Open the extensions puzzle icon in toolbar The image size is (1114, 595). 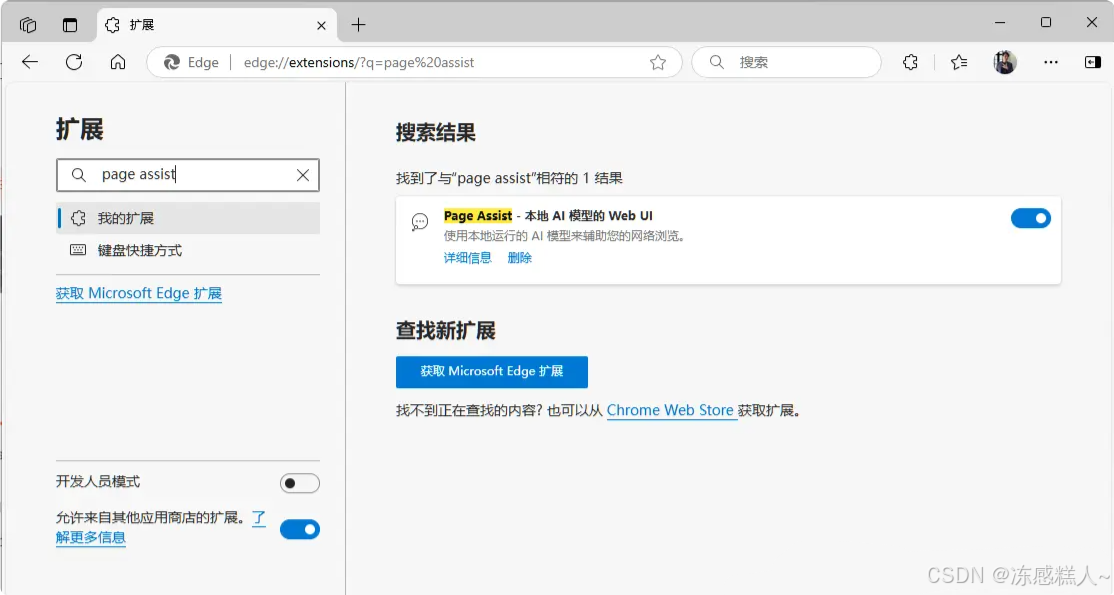[x=910, y=63]
